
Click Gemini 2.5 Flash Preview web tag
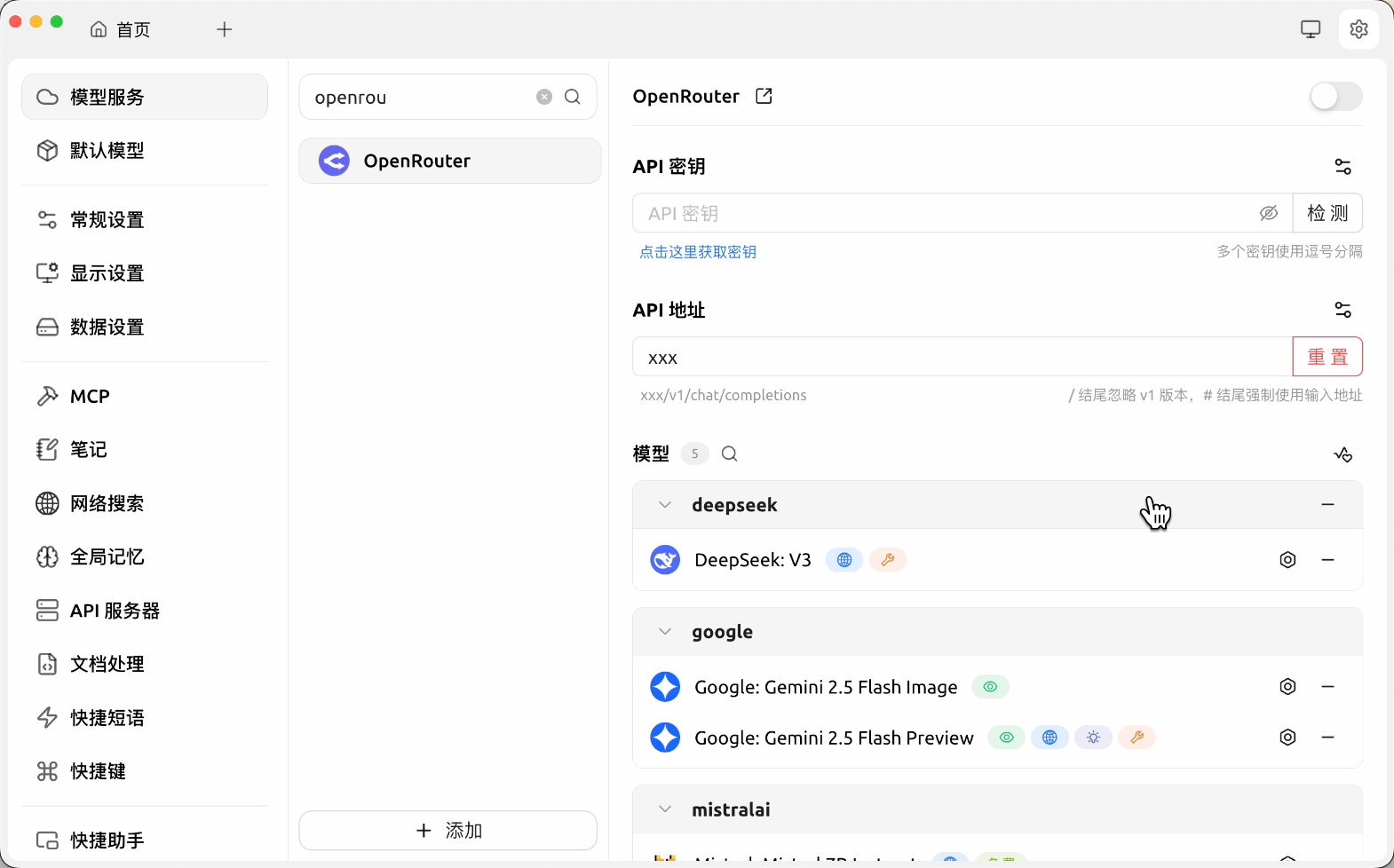coord(1049,738)
